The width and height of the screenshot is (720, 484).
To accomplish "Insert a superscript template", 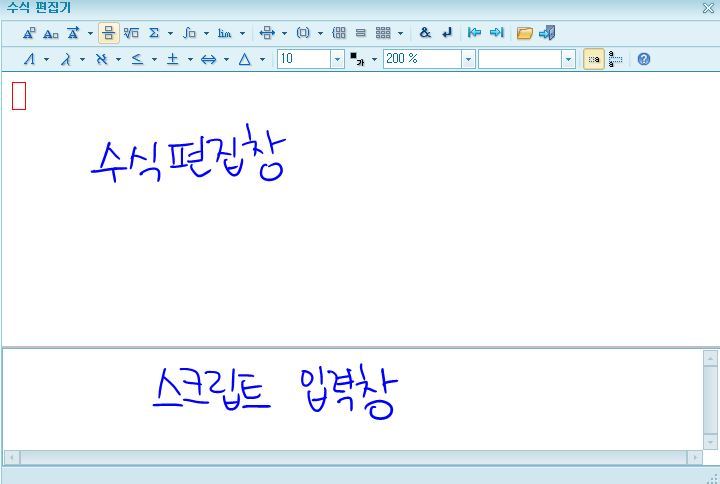I will point(29,33).
